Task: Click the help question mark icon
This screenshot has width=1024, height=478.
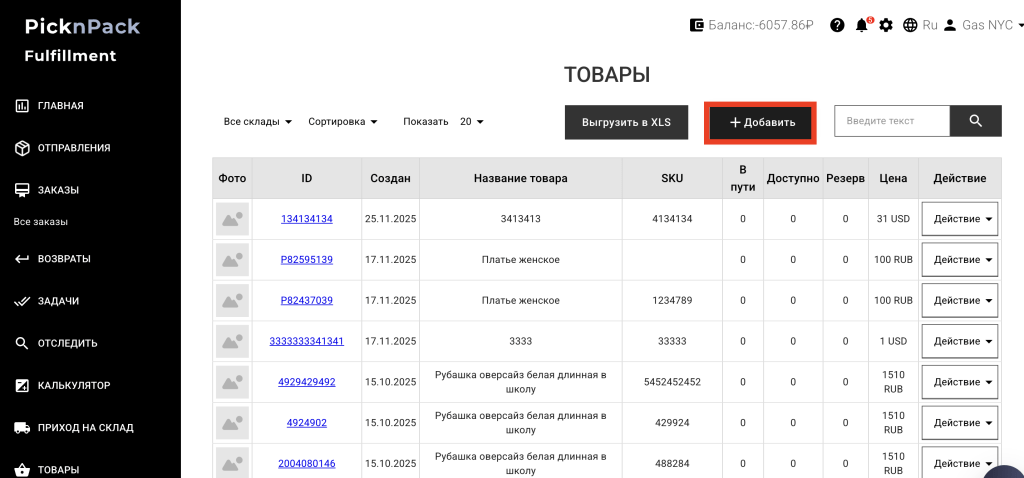Action: [x=837, y=25]
